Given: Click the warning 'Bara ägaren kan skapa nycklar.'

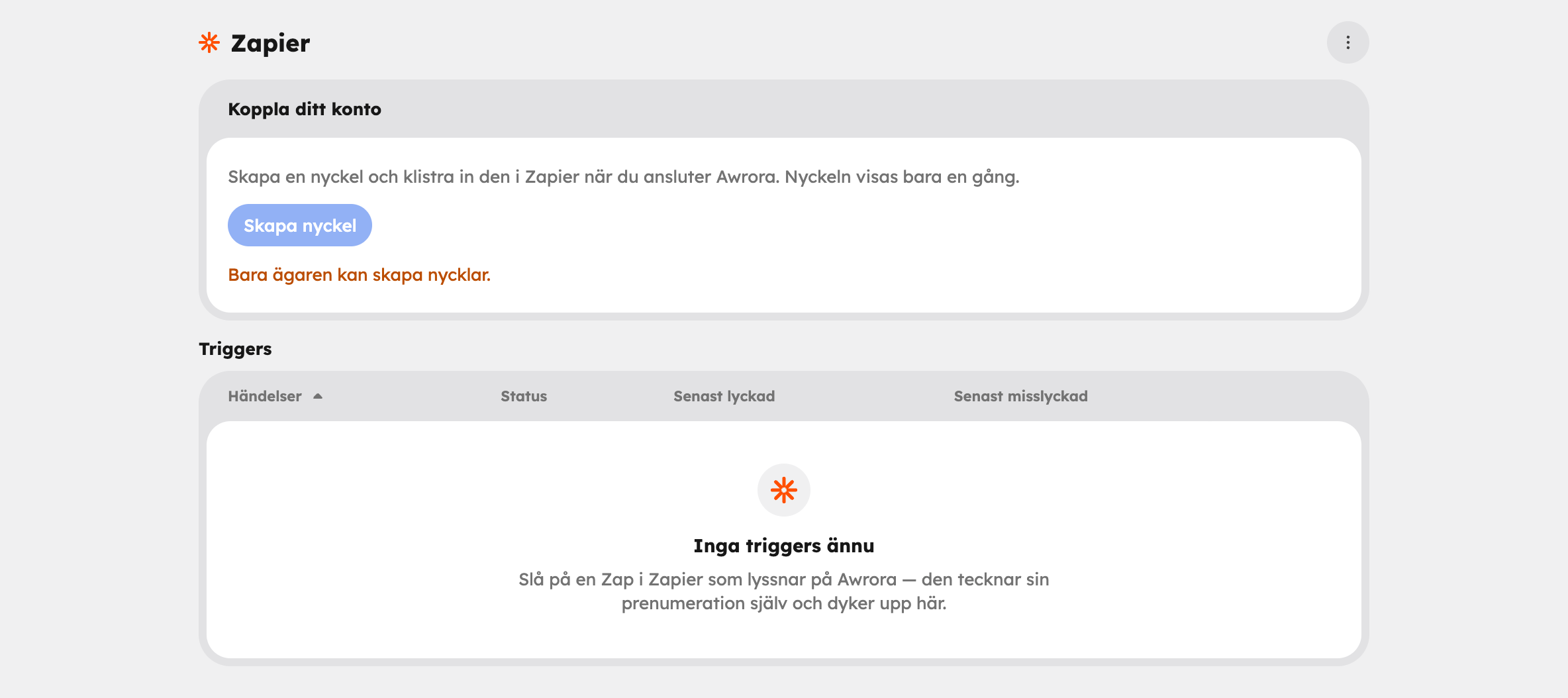Looking at the screenshot, I should pos(360,275).
